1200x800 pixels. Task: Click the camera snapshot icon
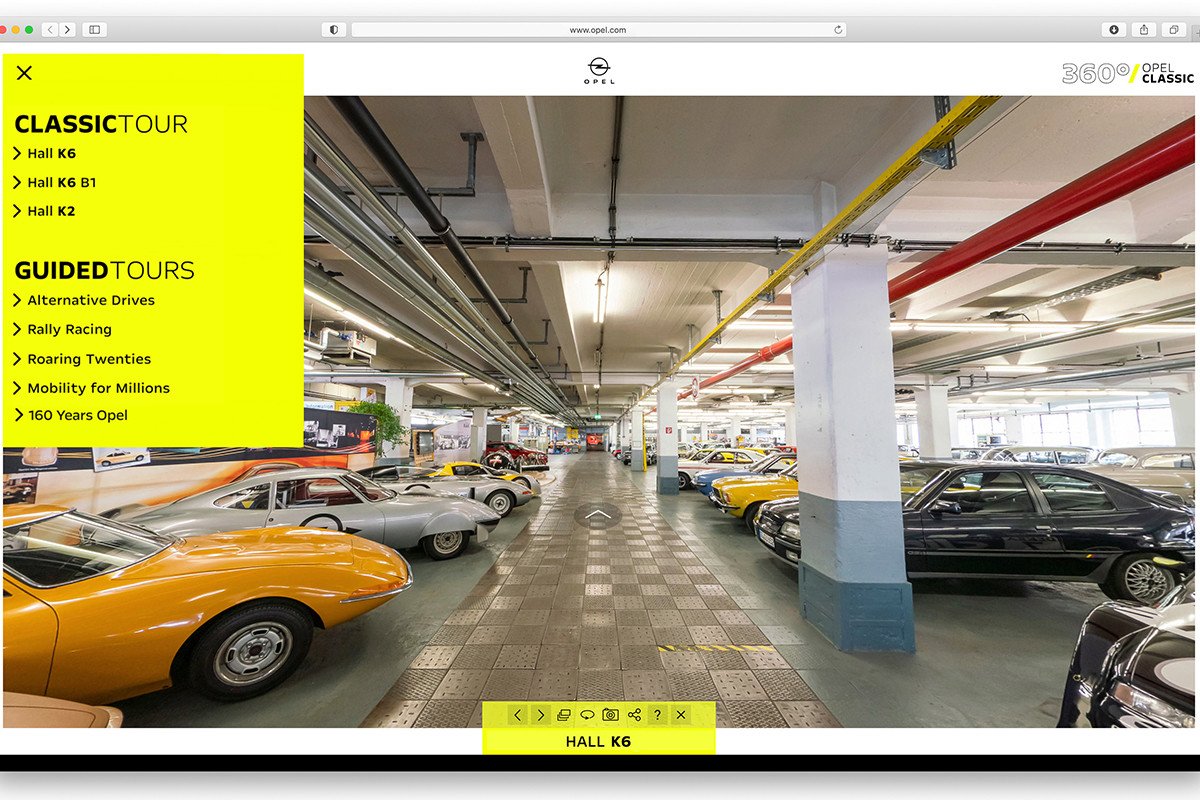click(x=610, y=715)
